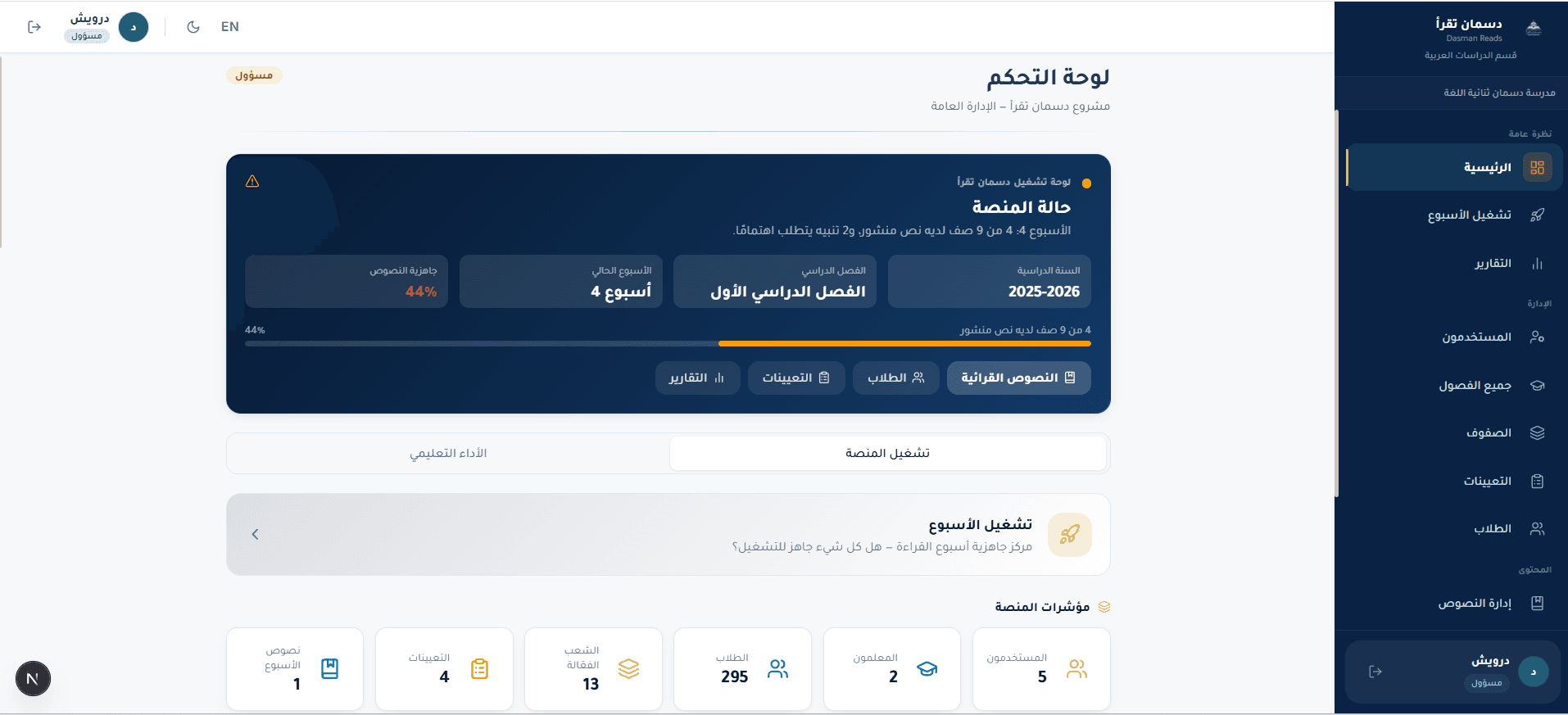Viewport: 1568px width, 715px height.
Task: Click the الفصل الدراسي الأول tile
Action: point(774,281)
